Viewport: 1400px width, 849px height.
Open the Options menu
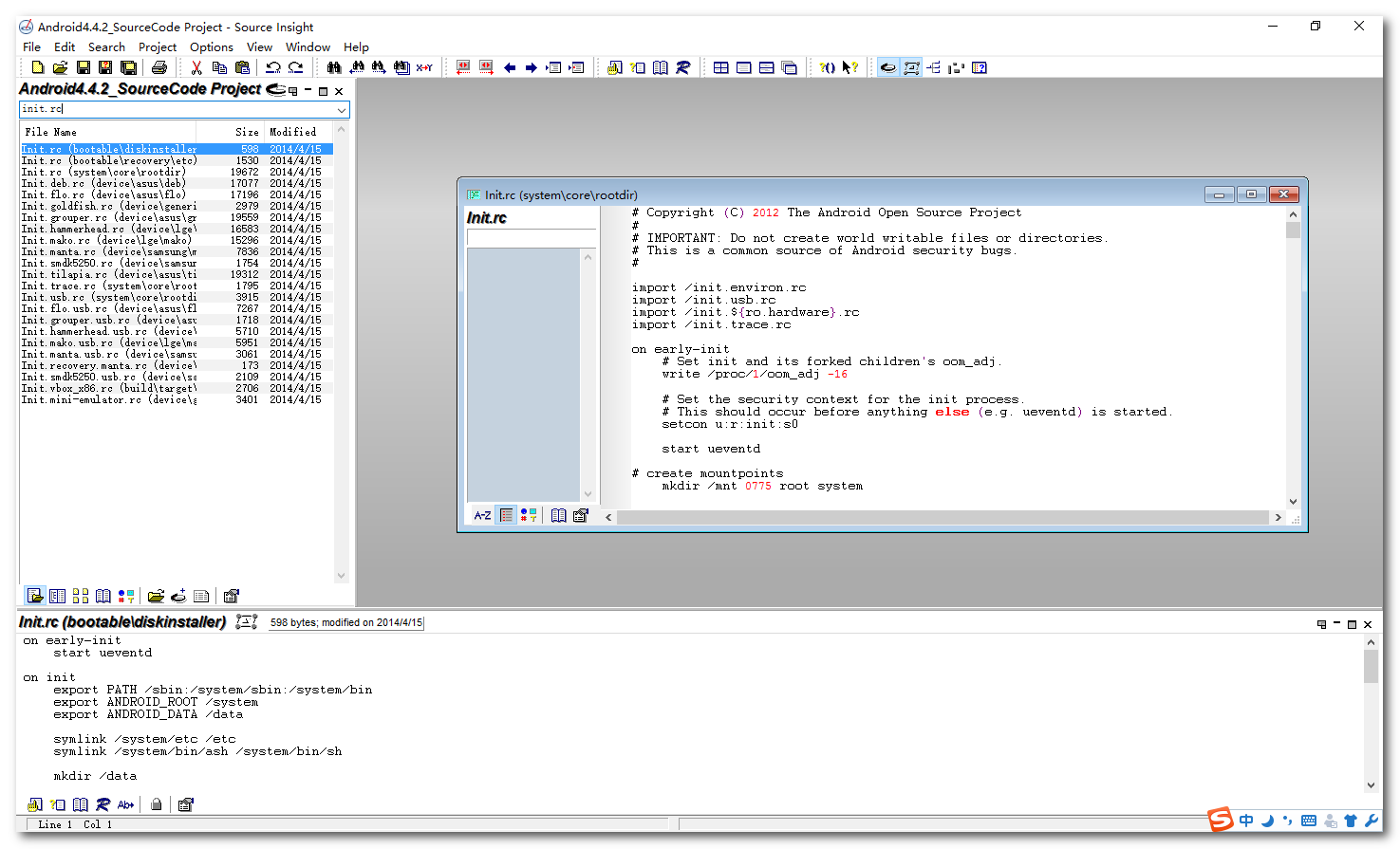tap(211, 46)
